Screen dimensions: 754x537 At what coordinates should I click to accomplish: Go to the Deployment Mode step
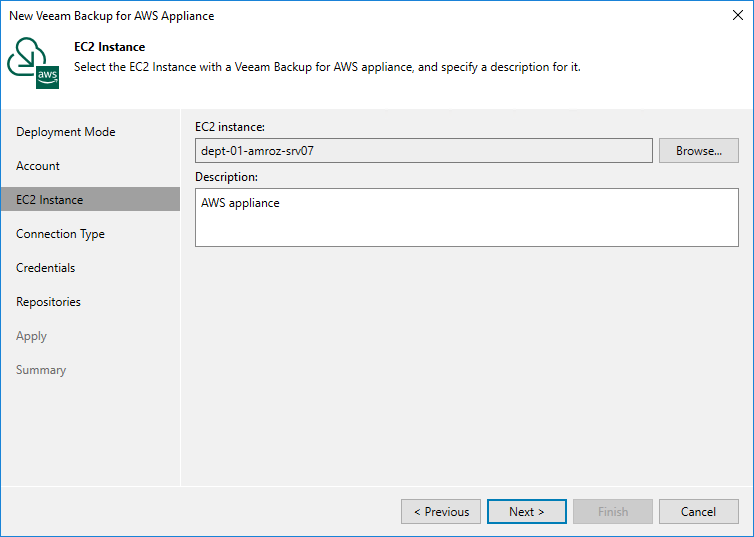[x=66, y=132]
